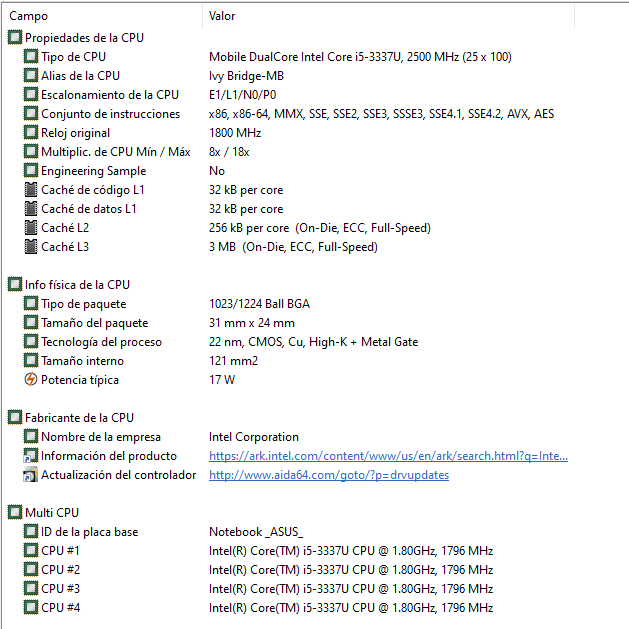629x629 pixels.
Task: Select the Intel Corporation company value
Action: [x=254, y=437]
